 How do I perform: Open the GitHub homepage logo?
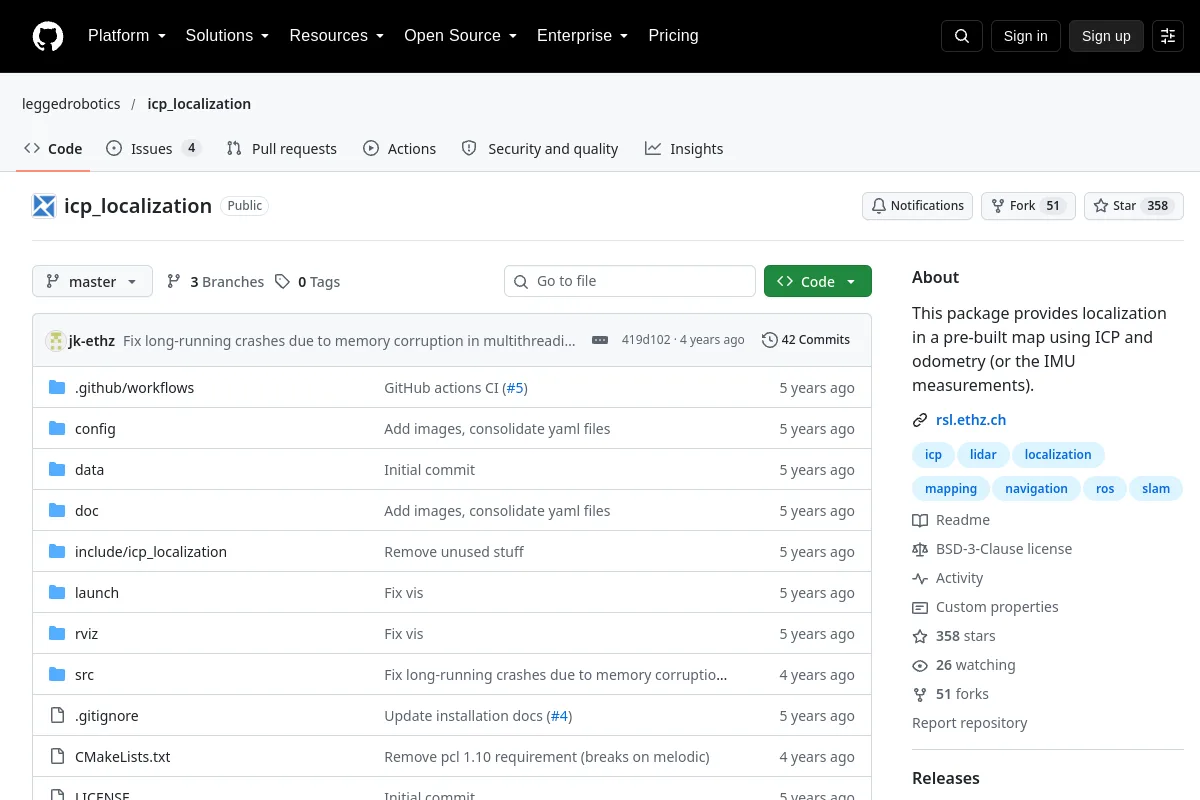[48, 36]
